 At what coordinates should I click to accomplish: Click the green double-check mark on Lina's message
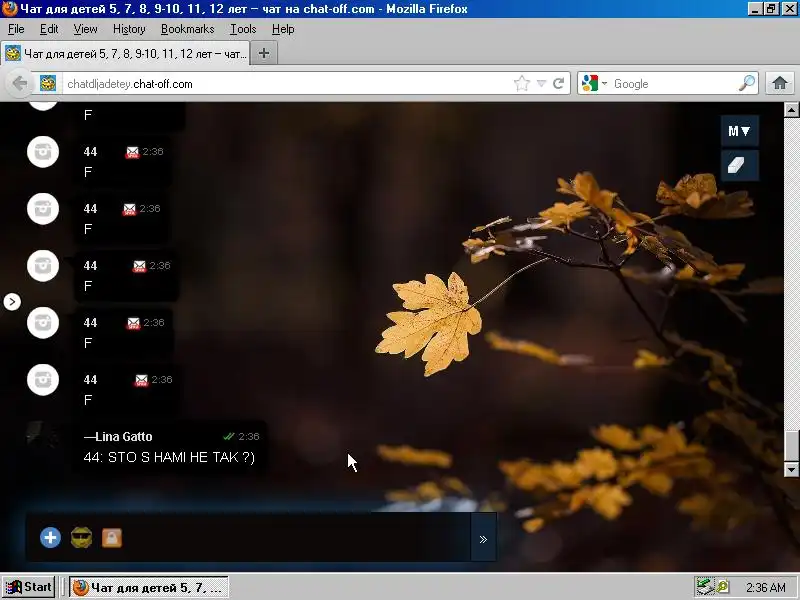click(229, 436)
